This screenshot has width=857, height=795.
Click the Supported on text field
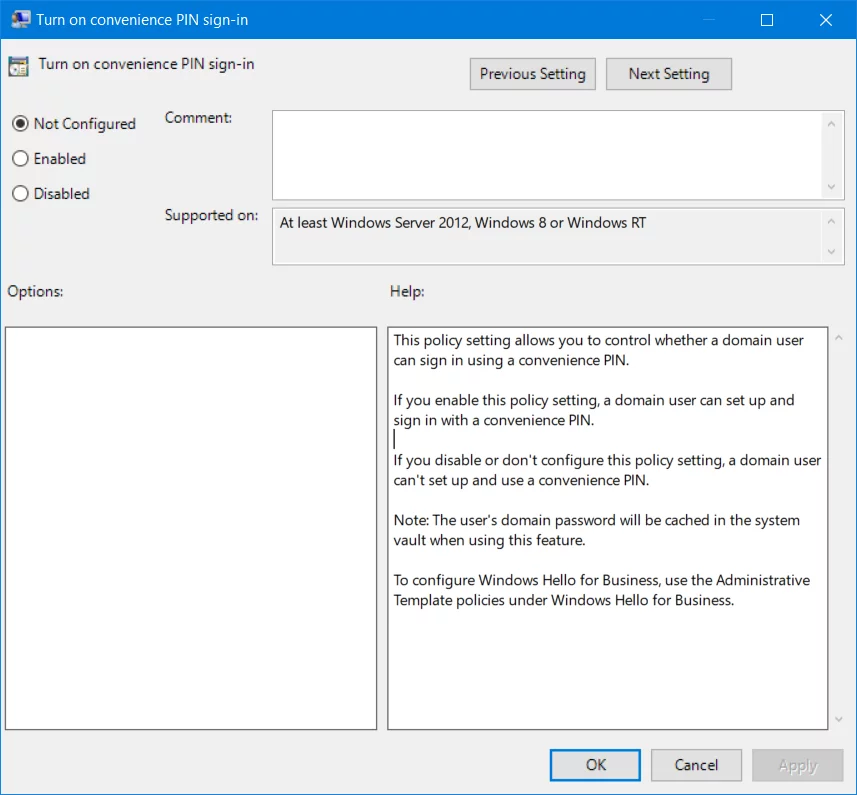547,237
